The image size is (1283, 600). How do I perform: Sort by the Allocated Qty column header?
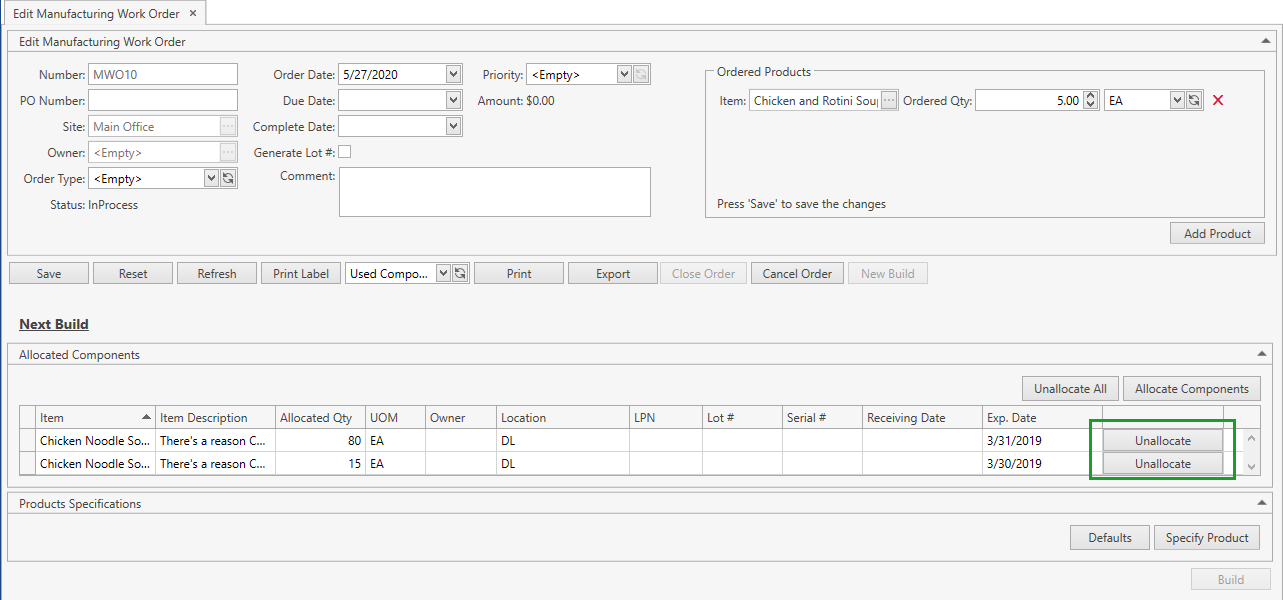[x=316, y=418]
